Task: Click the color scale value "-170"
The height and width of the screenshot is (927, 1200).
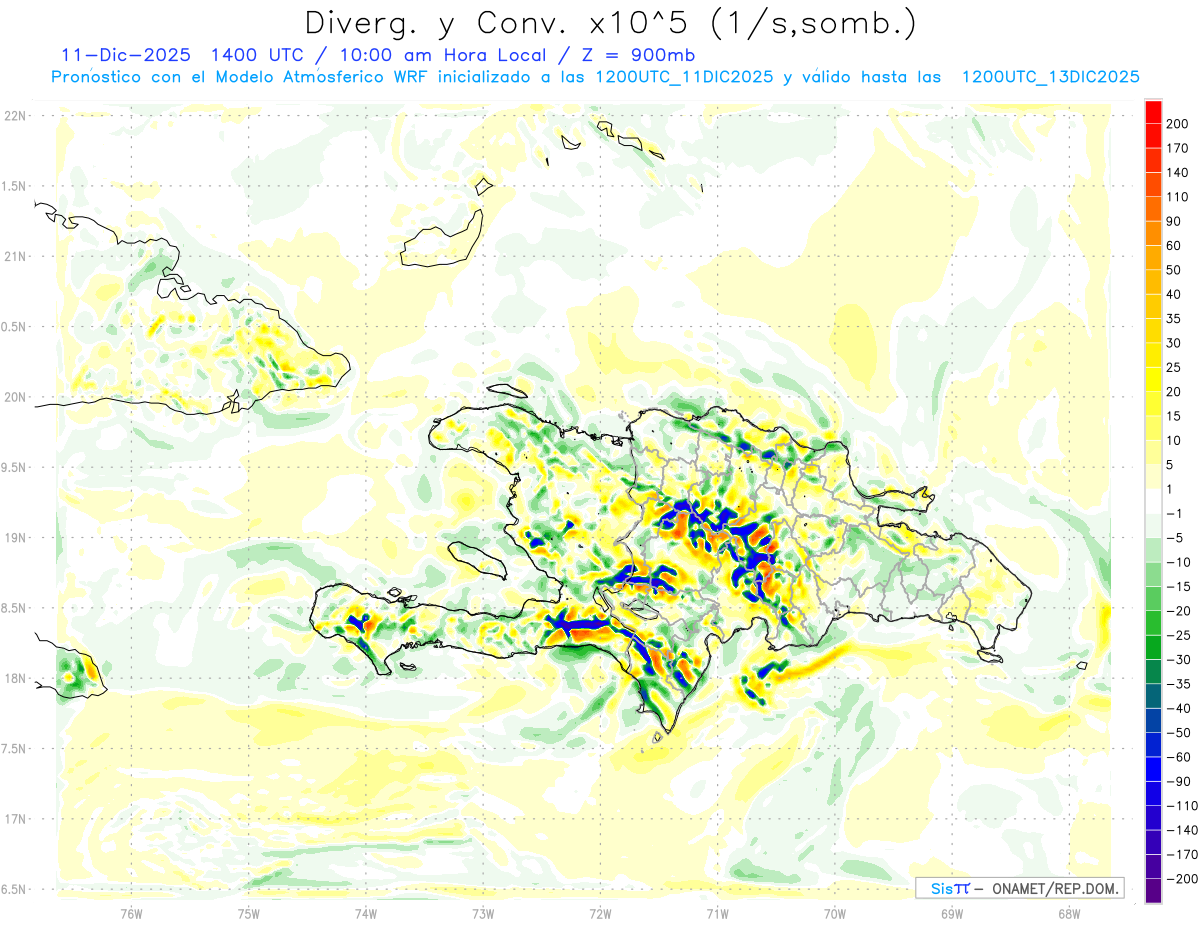Action: coord(1181,854)
